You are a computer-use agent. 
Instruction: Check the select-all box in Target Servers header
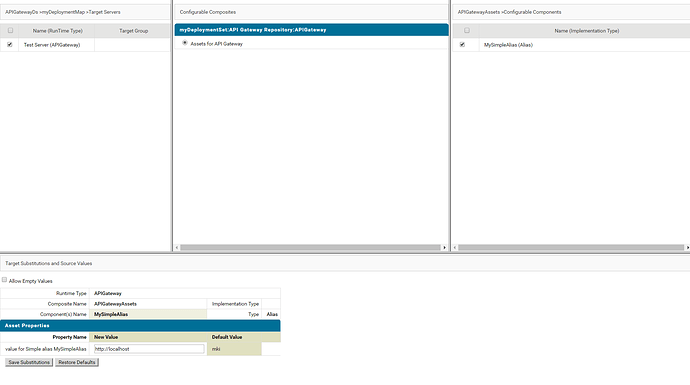coord(11,30)
